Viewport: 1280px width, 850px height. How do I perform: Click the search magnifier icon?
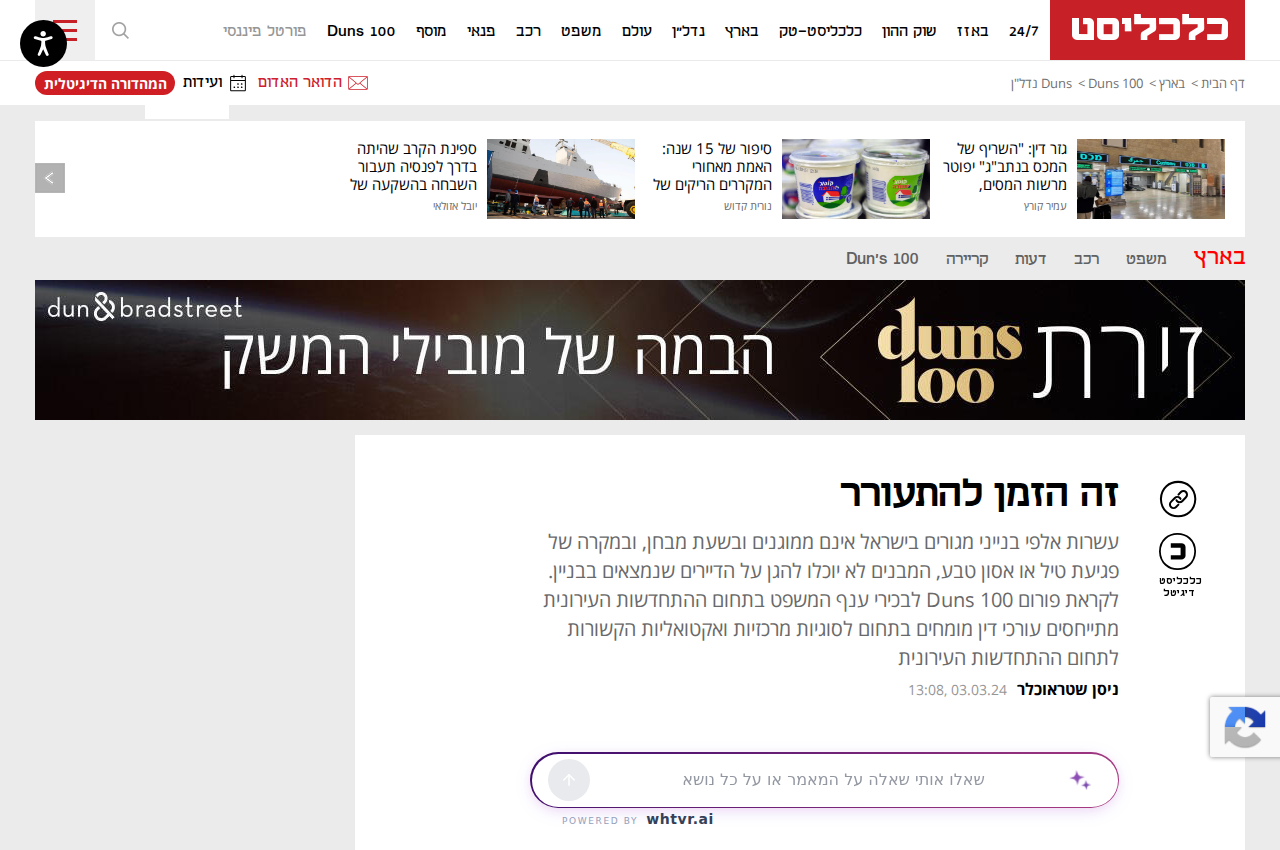pos(120,30)
